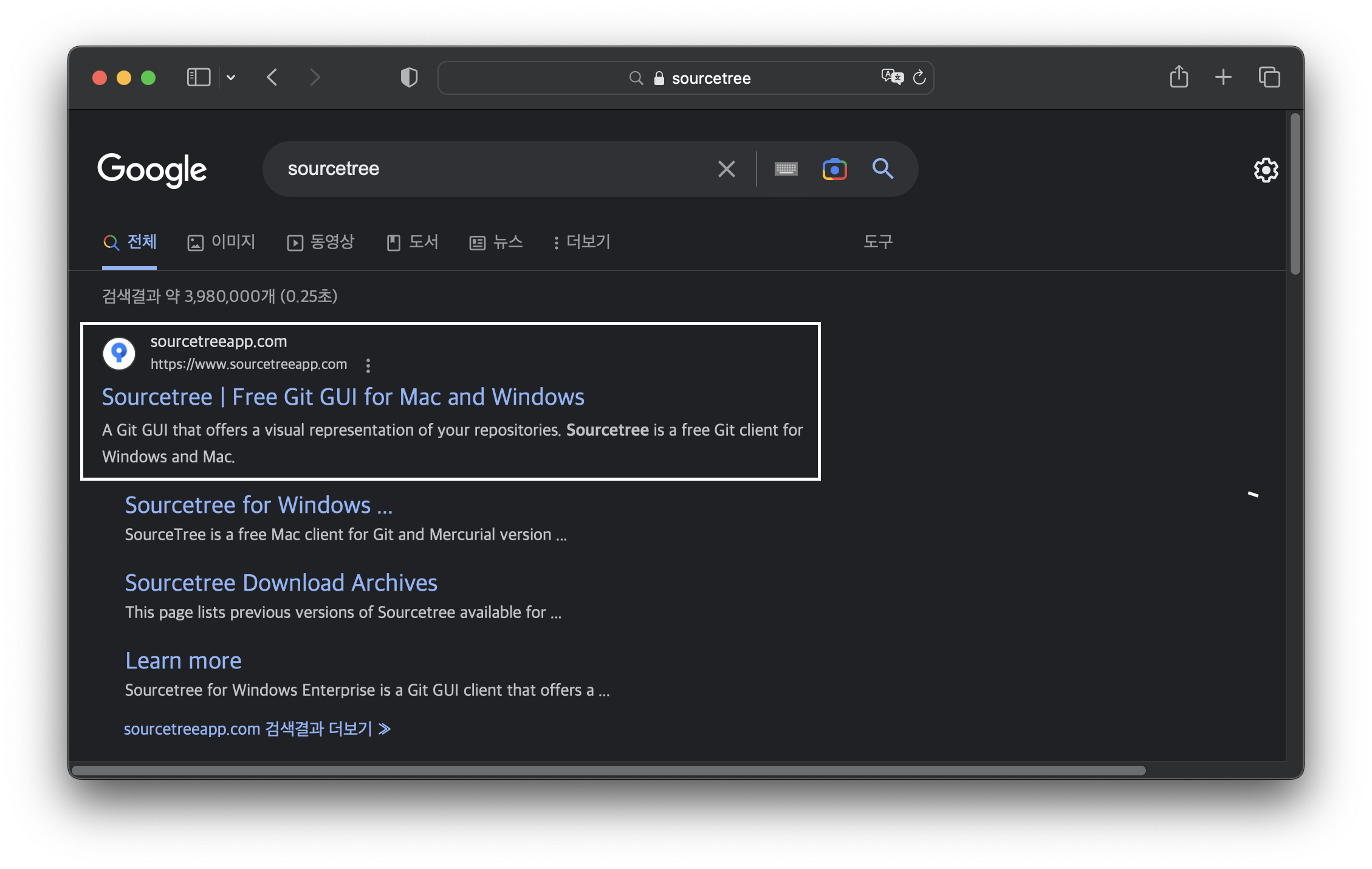Viewport: 1372px width, 869px height.
Task: Open Google settings gear
Action: [1266, 170]
